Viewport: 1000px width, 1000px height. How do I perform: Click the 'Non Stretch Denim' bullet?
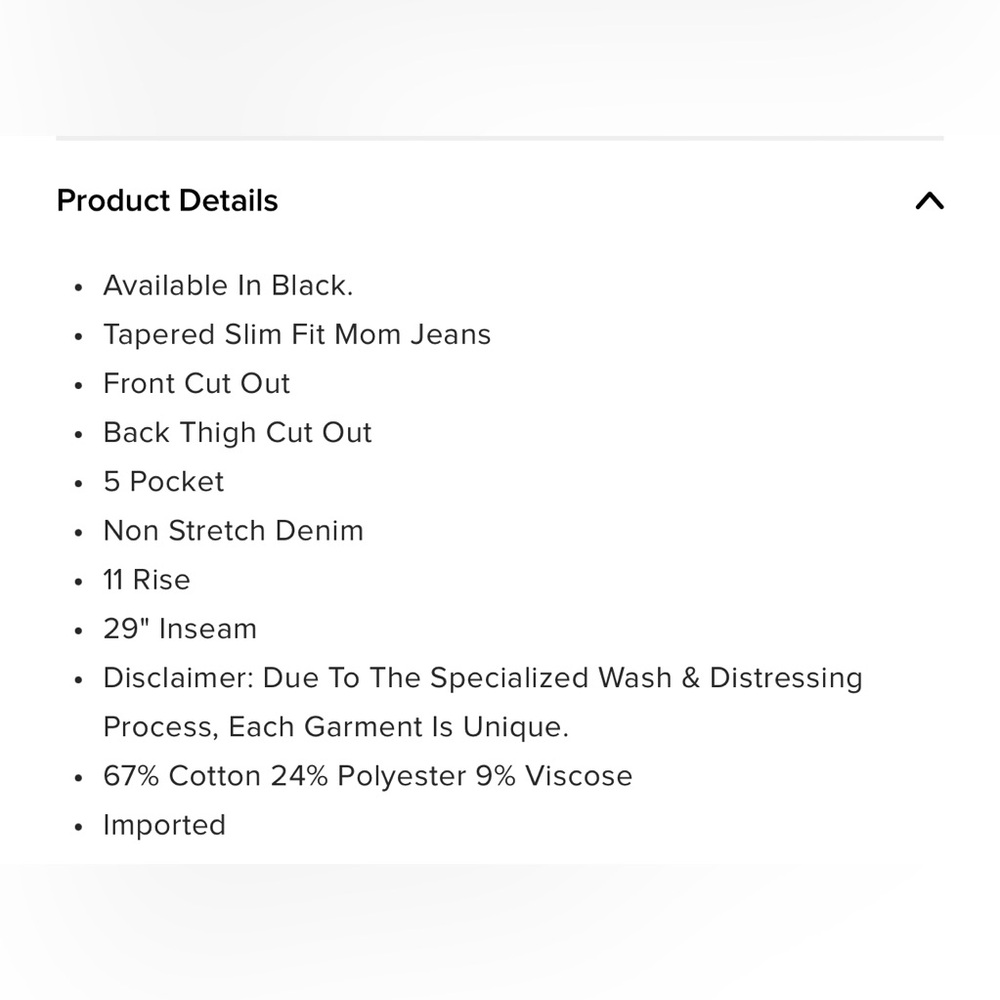click(233, 531)
